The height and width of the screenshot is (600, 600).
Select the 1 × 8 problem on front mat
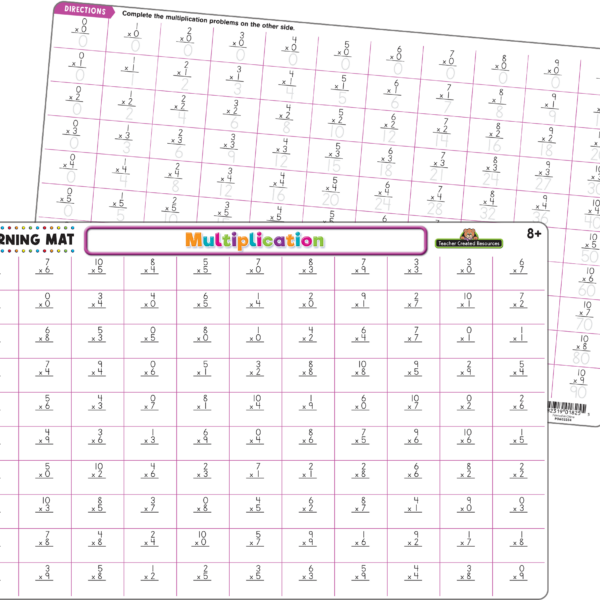[519, 539]
